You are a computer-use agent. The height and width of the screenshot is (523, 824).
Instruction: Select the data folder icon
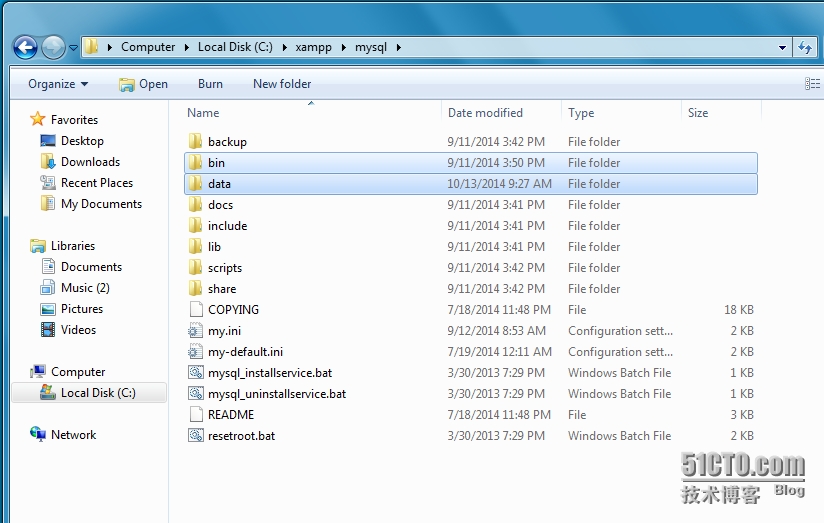click(195, 183)
